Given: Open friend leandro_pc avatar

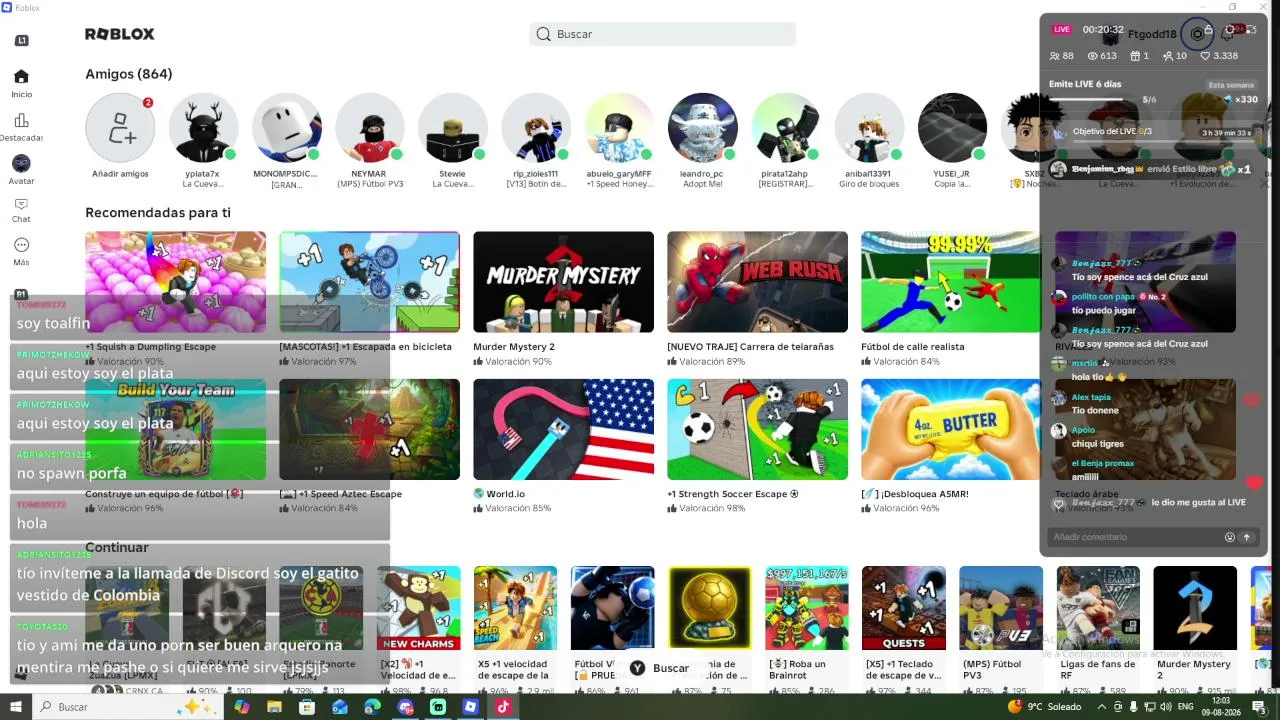Looking at the screenshot, I should coord(702,128).
